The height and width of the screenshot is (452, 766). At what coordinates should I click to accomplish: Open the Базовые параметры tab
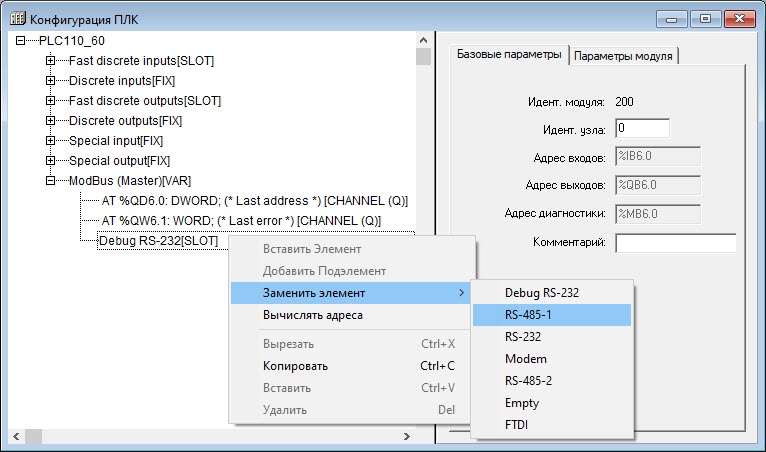508,55
